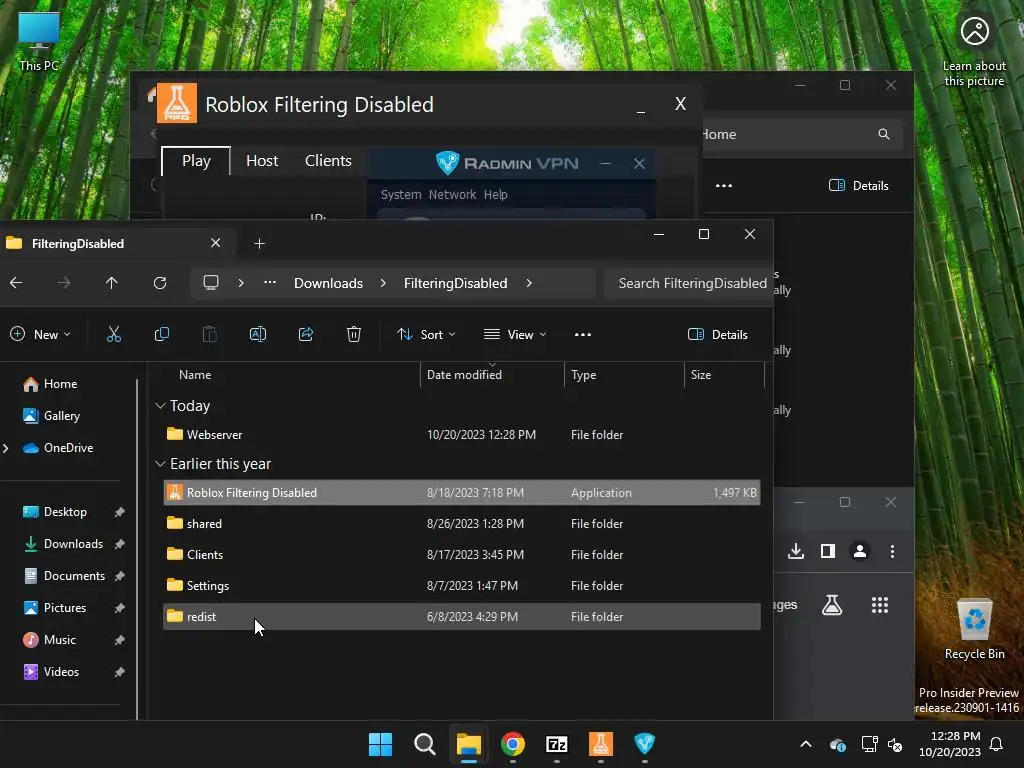The height and width of the screenshot is (768, 1024).
Task: Open Windows Start button on taskbar
Action: [380, 744]
